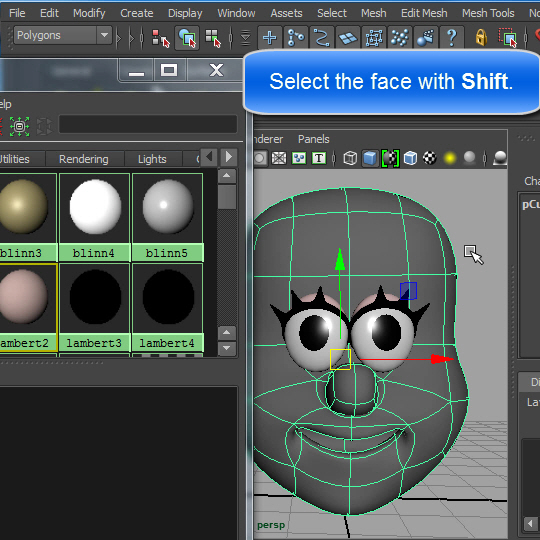
Task: Click the lower scroll down arrow button
Action: pos(227,348)
